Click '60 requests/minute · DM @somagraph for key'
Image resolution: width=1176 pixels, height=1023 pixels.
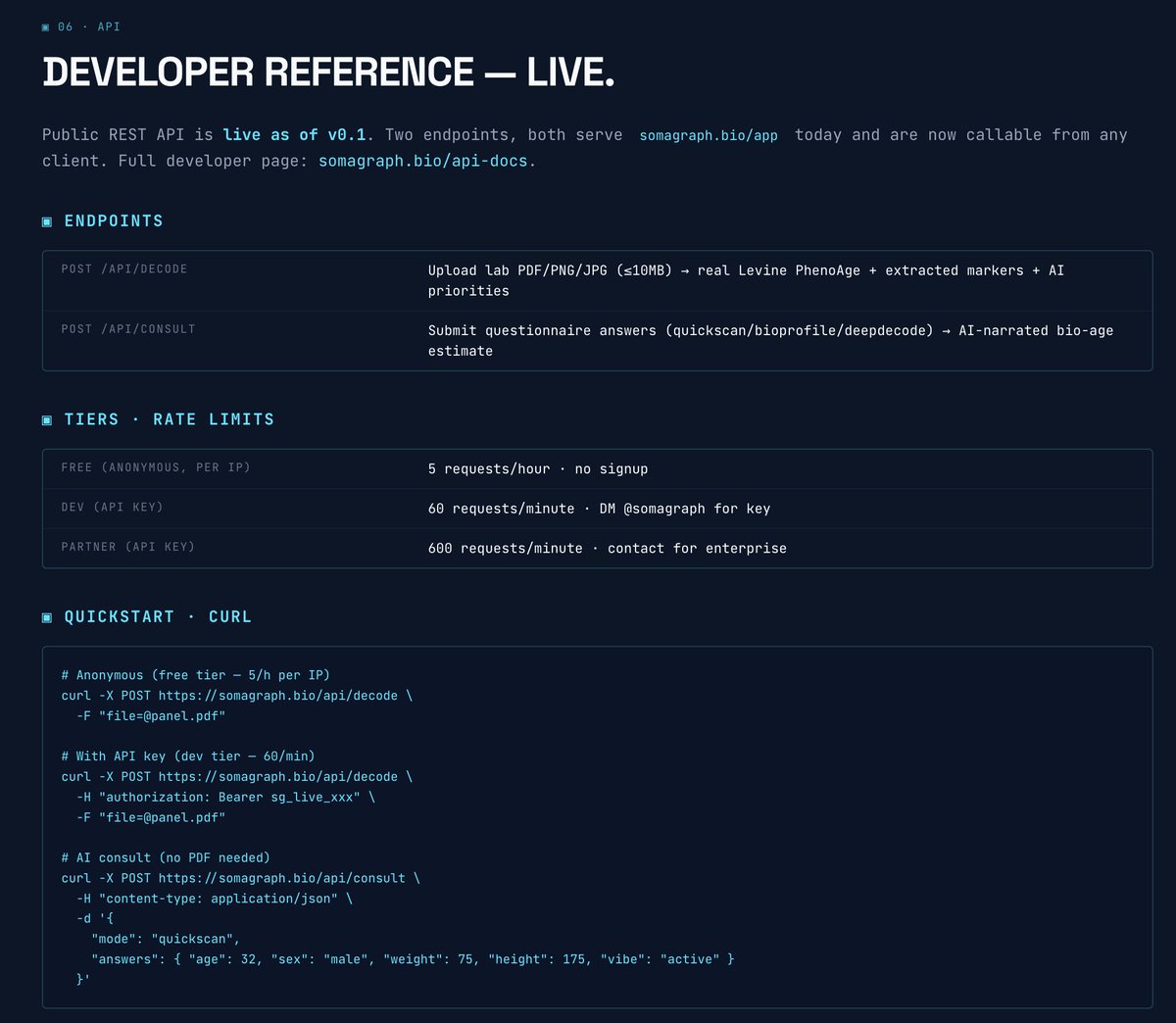pos(599,509)
